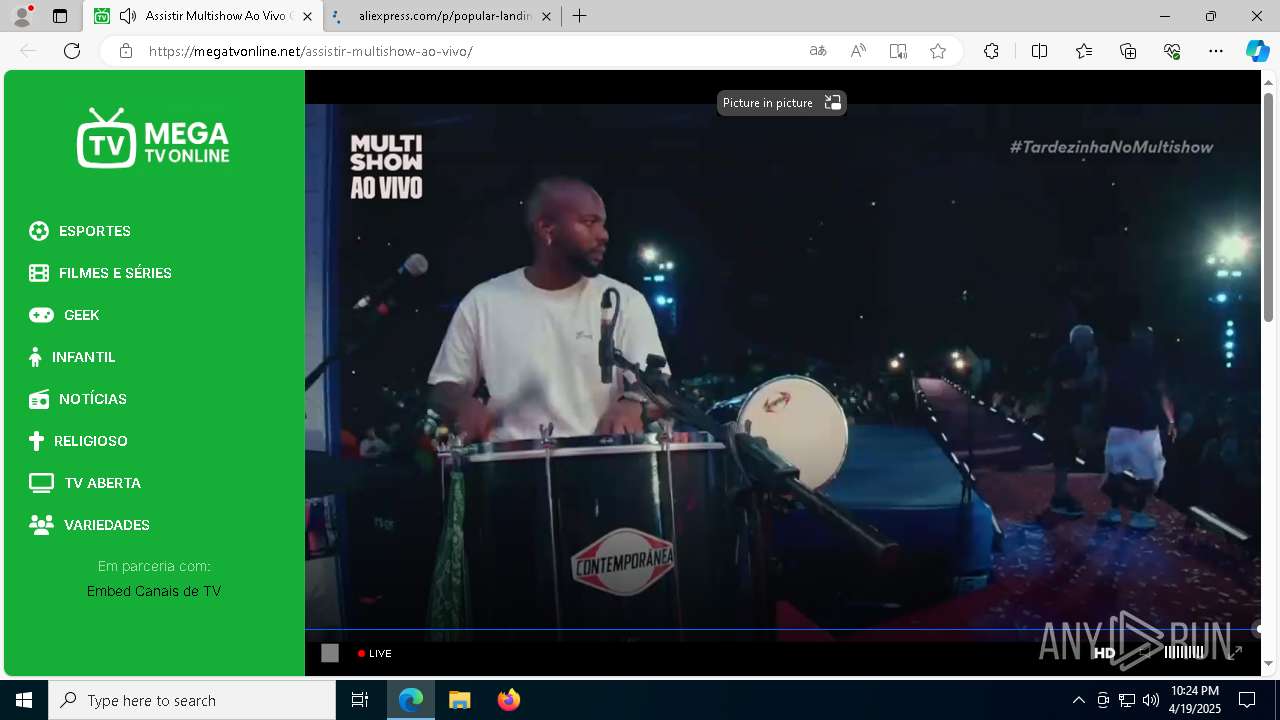Click the soccer ball Esportes icon
The height and width of the screenshot is (720, 1280).
pyautogui.click(x=39, y=231)
